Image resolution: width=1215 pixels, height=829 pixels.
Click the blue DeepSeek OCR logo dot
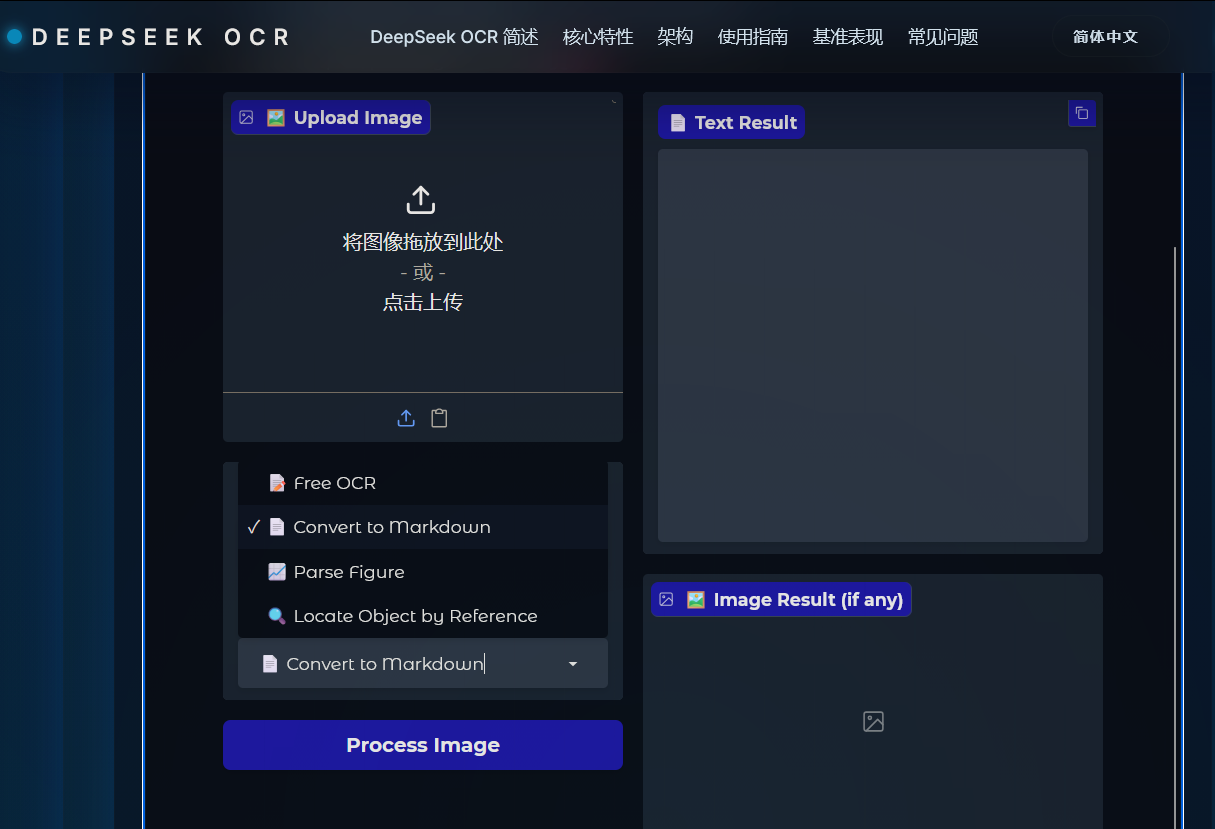14,37
